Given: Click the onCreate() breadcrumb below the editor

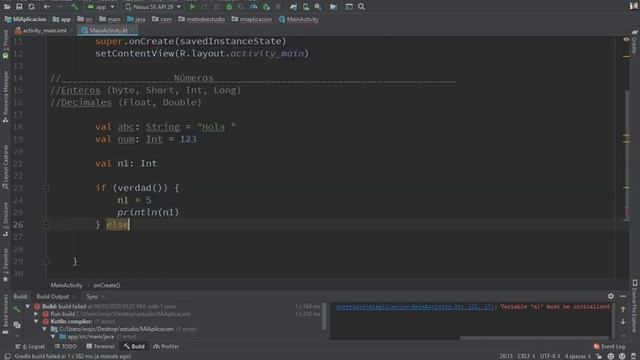Looking at the screenshot, I should point(107,285).
